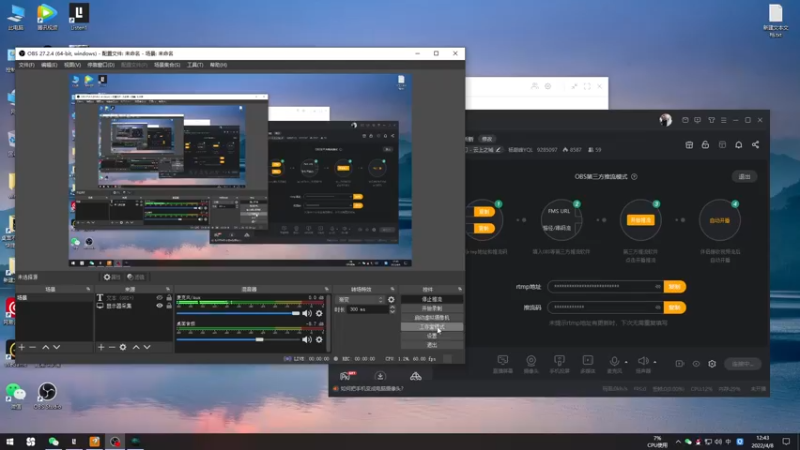Image resolution: width=800 pixels, height=450 pixels.
Task: Click Start Recording button in OBS controls
Action: [x=432, y=309]
